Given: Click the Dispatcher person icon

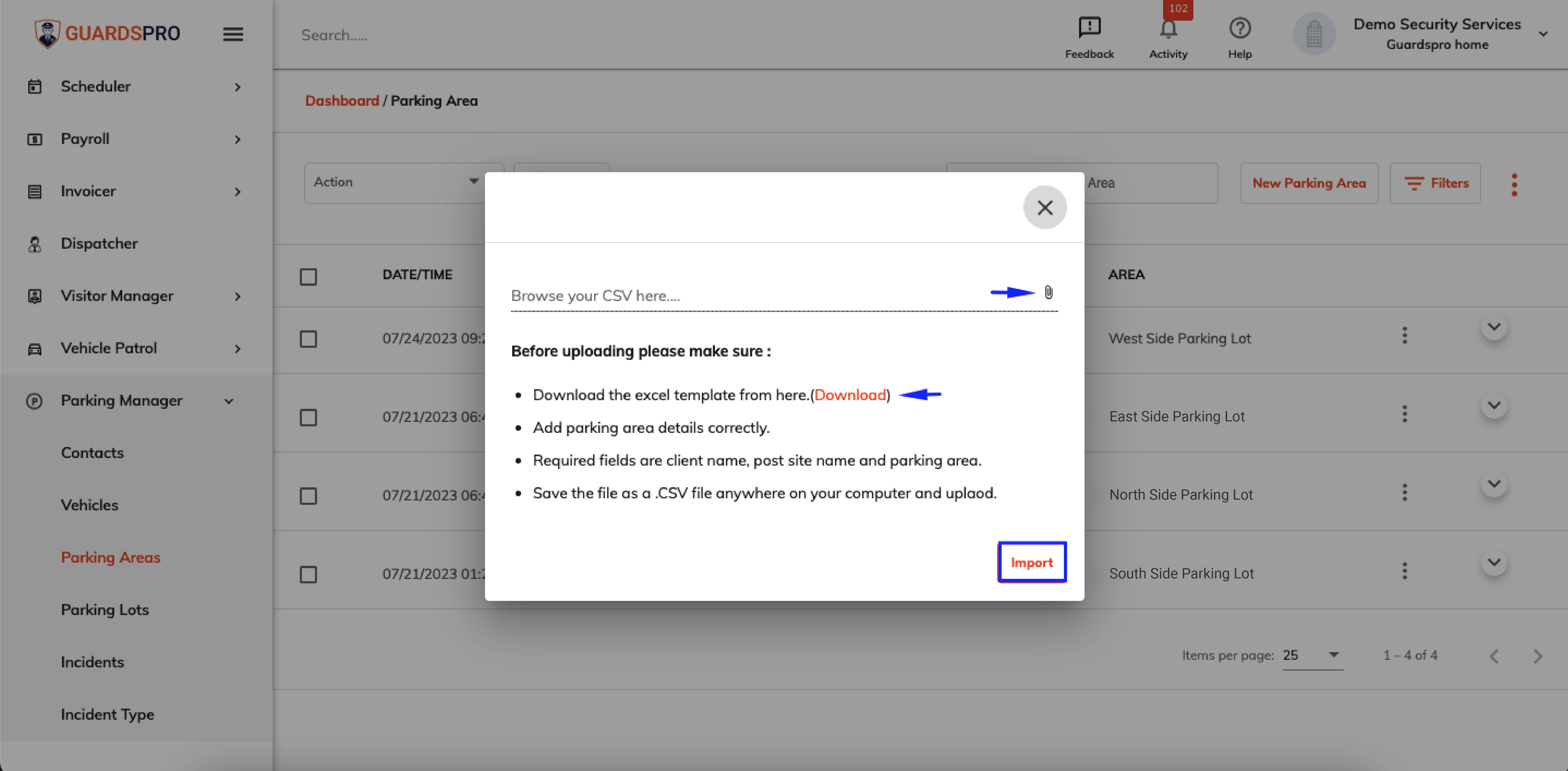Looking at the screenshot, I should (x=35, y=244).
